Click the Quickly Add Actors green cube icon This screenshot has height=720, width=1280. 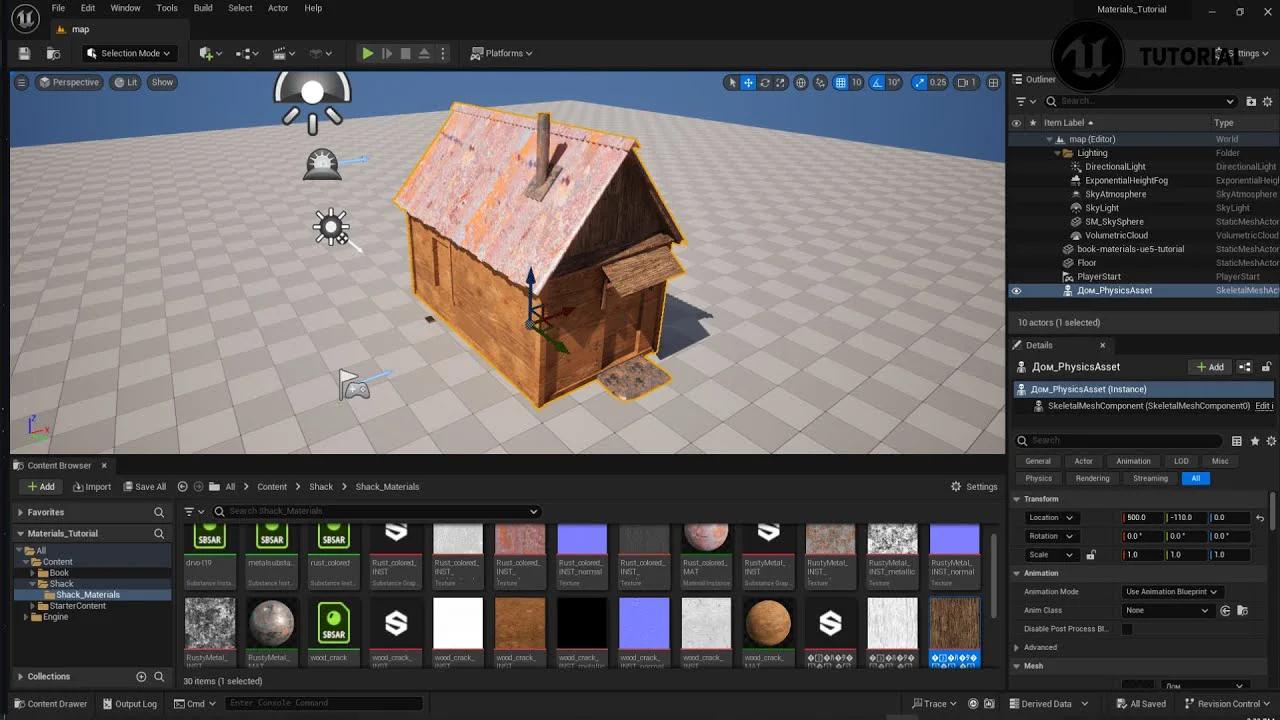[x=205, y=53]
